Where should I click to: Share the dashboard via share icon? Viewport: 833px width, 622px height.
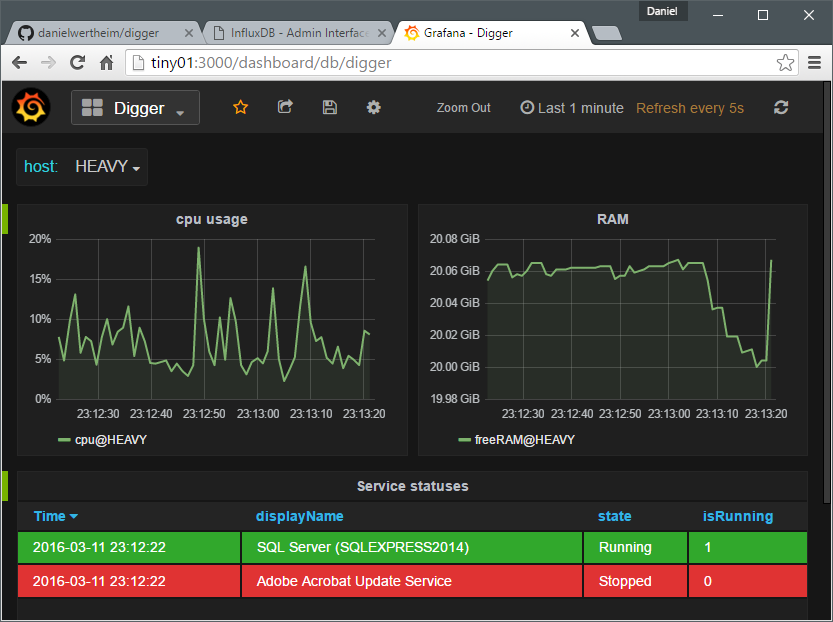point(285,107)
